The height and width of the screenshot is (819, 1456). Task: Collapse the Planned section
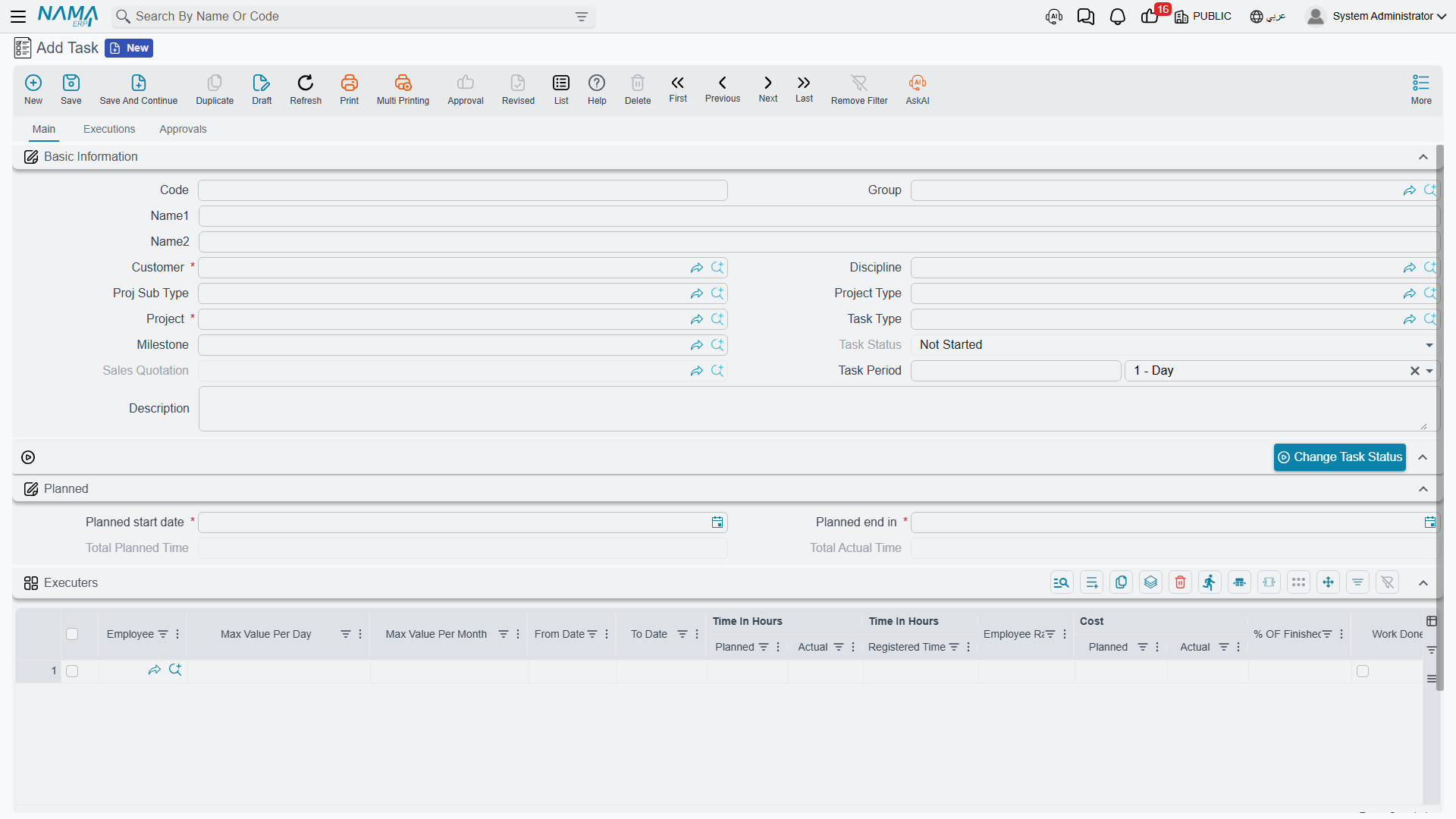coord(1423,489)
